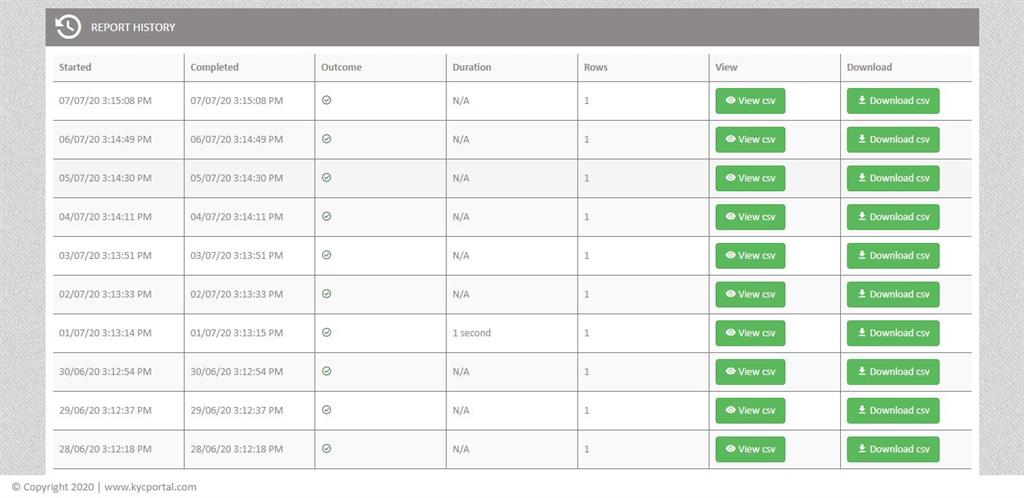View csv for the 30/06/20 report
This screenshot has height=498, width=1024.
(750, 372)
